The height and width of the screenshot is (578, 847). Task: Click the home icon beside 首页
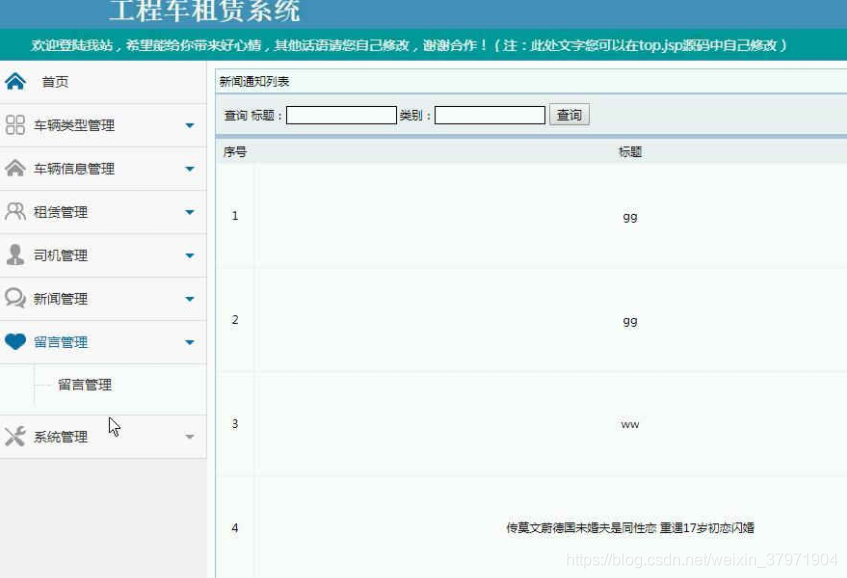coord(15,82)
